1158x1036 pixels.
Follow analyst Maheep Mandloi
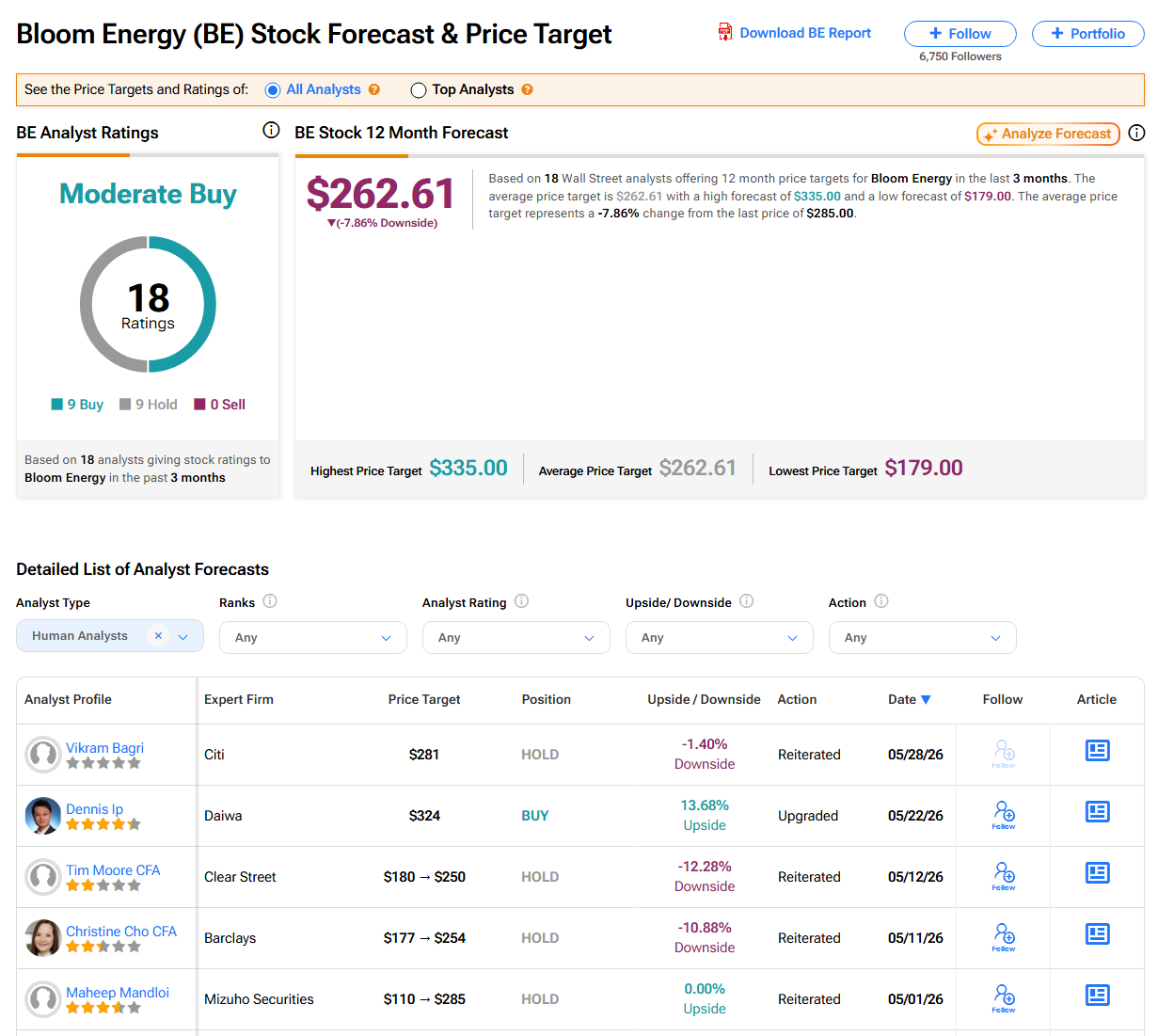pyautogui.click(x=1004, y=998)
